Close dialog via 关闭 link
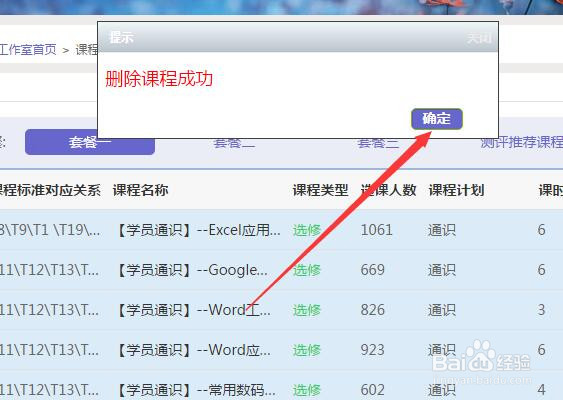This screenshot has height=400, width=563. click(479, 38)
